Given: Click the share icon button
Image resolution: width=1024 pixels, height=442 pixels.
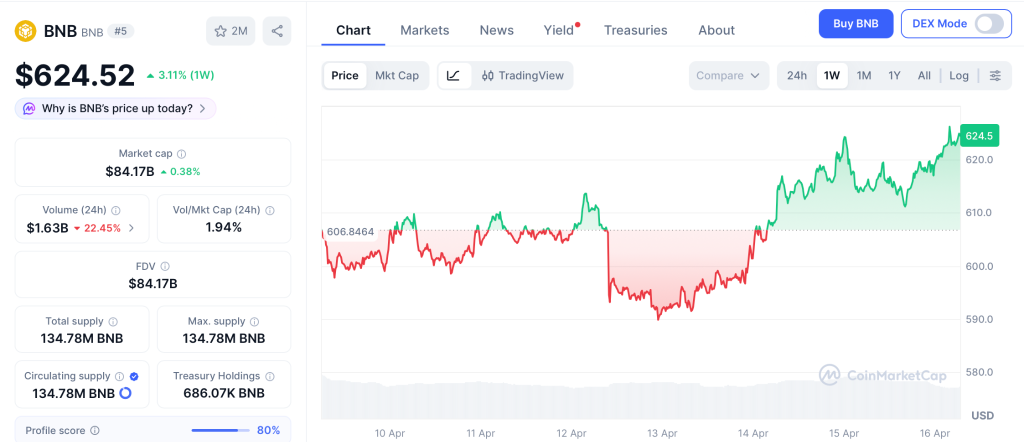Looking at the screenshot, I should [277, 31].
